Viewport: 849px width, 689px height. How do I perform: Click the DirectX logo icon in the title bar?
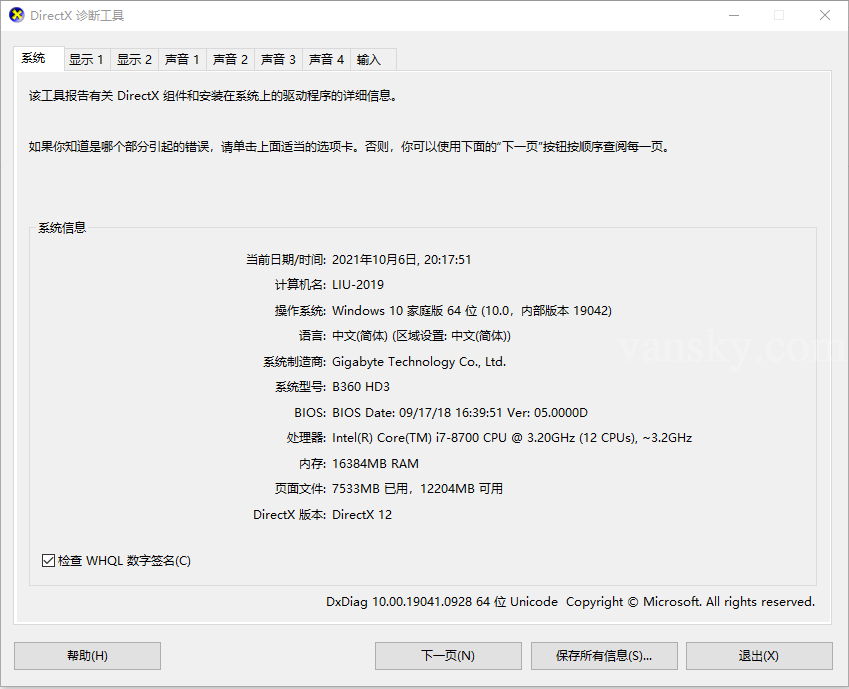point(16,15)
